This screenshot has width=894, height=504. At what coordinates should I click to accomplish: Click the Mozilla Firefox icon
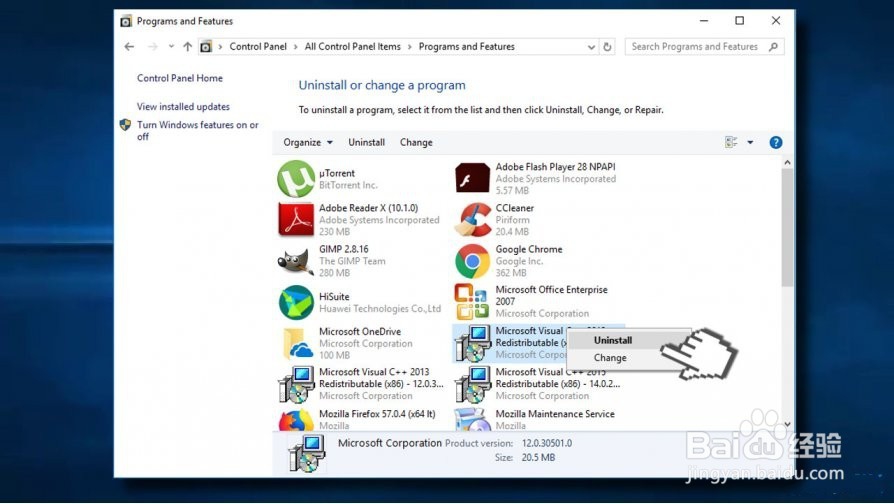[296, 420]
